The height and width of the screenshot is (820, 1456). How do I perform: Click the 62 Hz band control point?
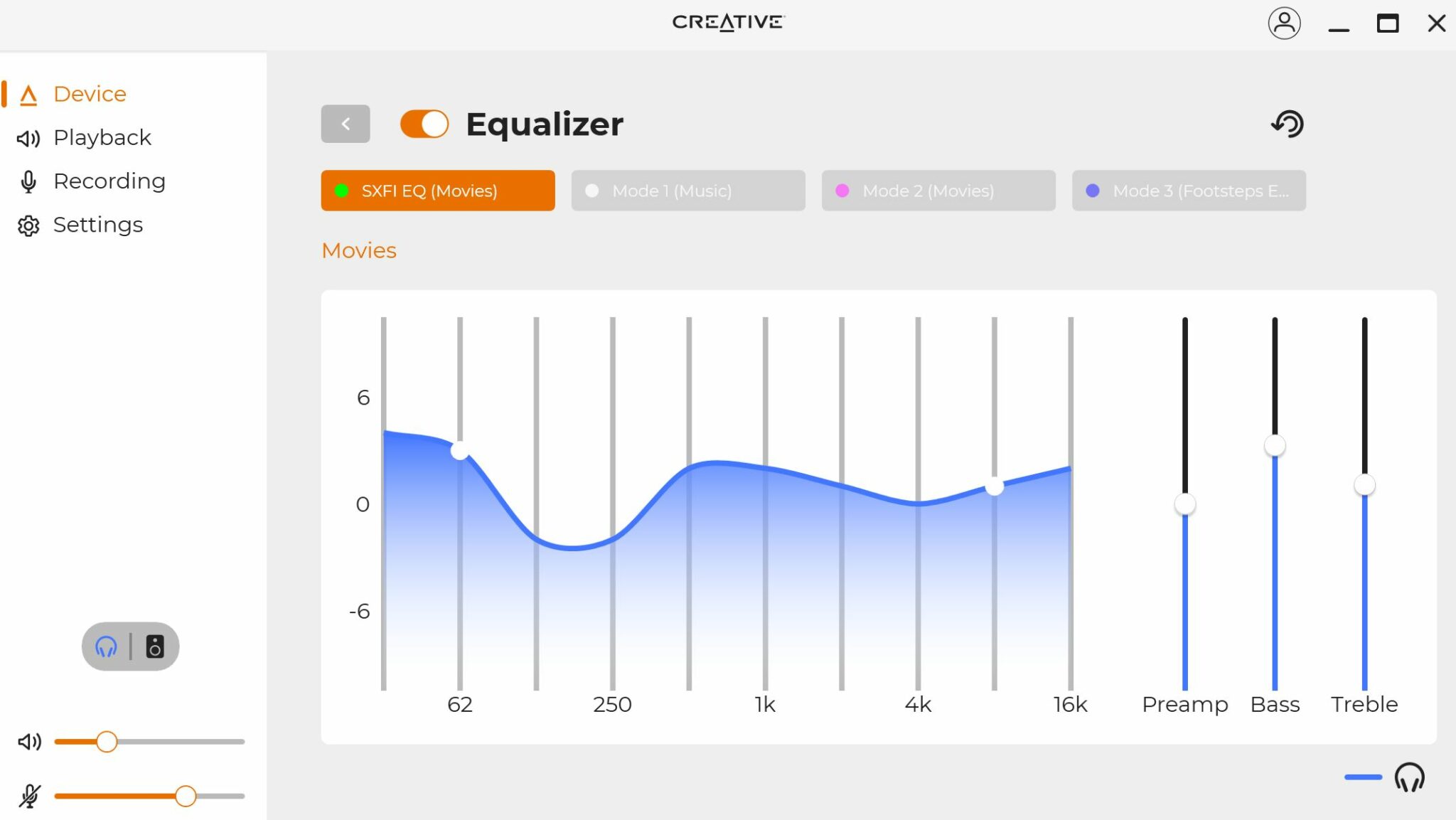click(x=460, y=450)
